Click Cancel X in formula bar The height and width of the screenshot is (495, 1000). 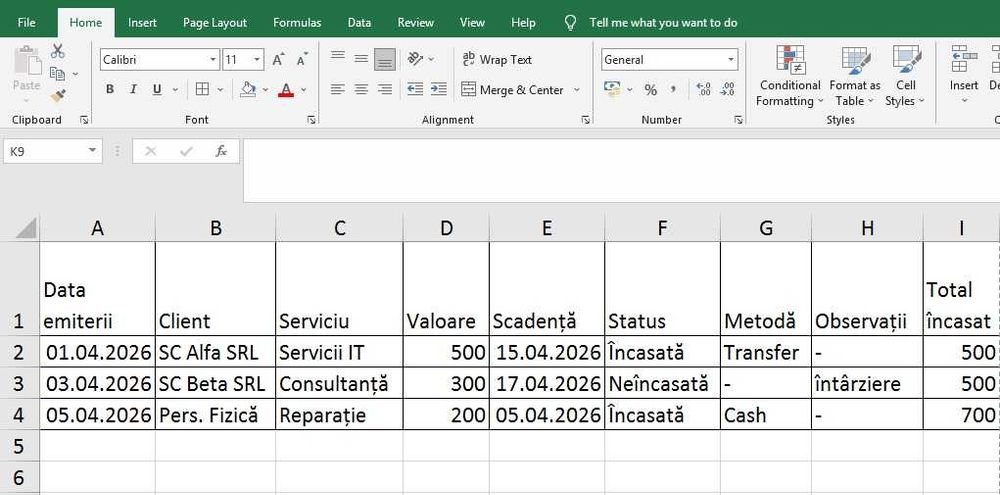click(x=151, y=151)
